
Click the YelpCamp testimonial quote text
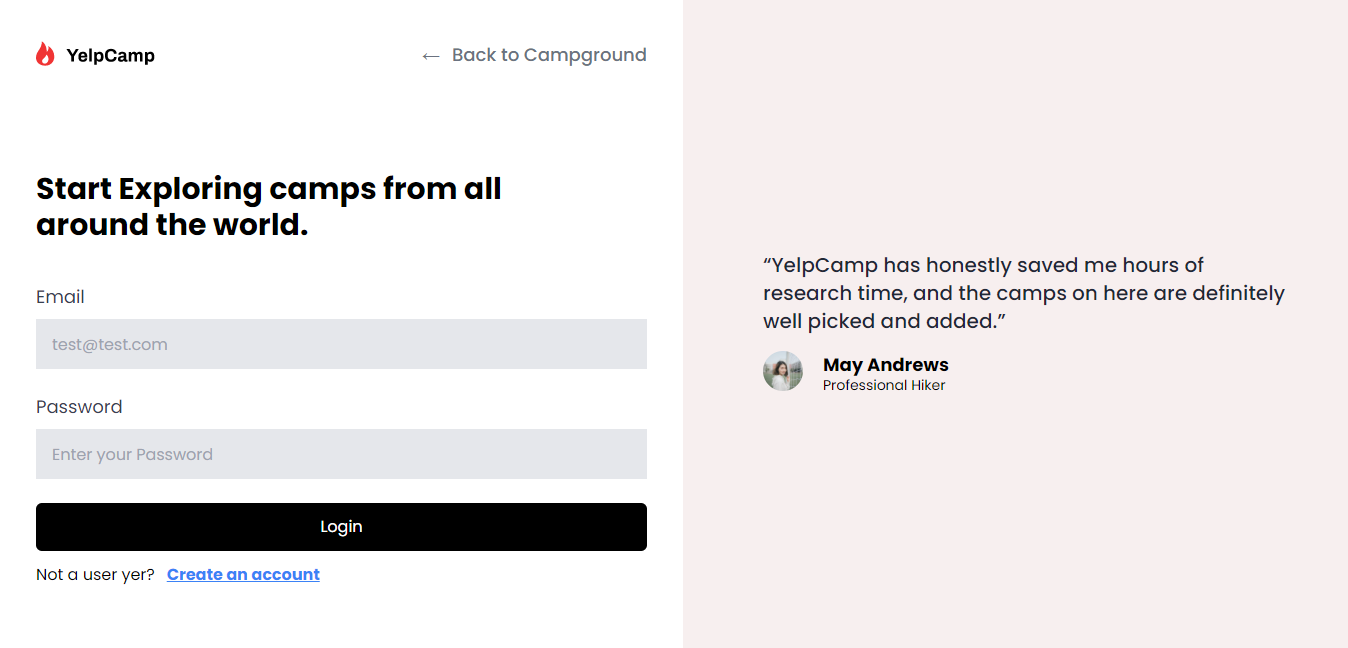[x=1023, y=293]
